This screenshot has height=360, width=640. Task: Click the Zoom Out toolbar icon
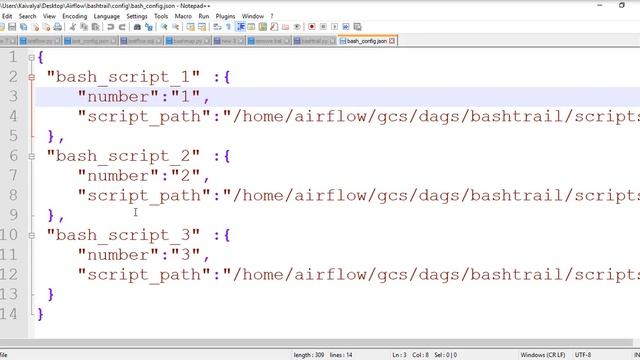pos(176,27)
